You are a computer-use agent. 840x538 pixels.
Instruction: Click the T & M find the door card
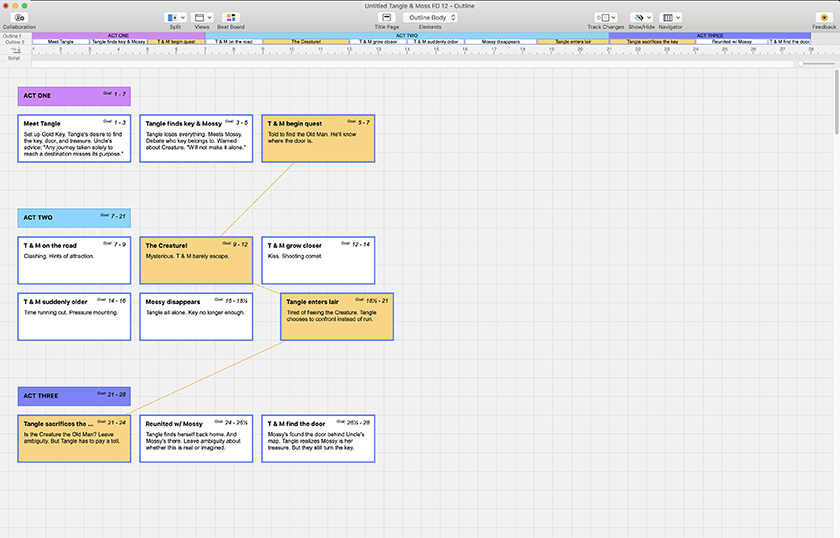click(x=317, y=438)
